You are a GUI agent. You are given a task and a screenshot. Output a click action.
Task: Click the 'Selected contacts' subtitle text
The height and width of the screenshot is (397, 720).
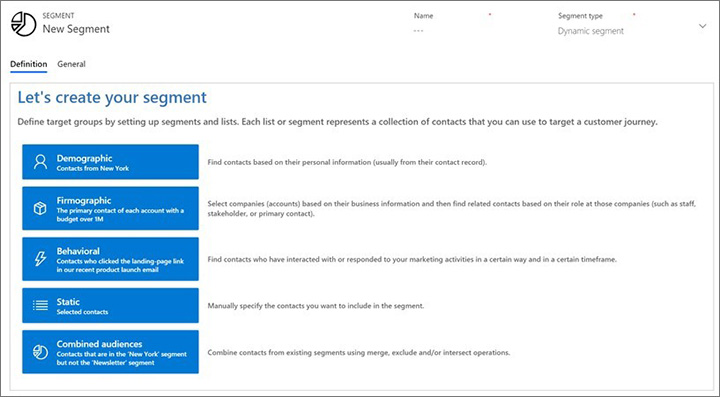[x=82, y=312]
